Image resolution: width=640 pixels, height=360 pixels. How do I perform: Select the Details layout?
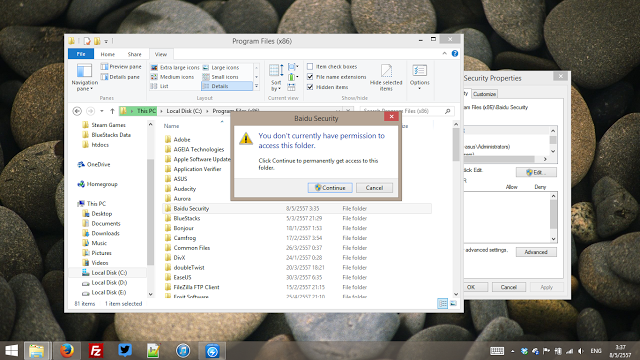(x=227, y=86)
